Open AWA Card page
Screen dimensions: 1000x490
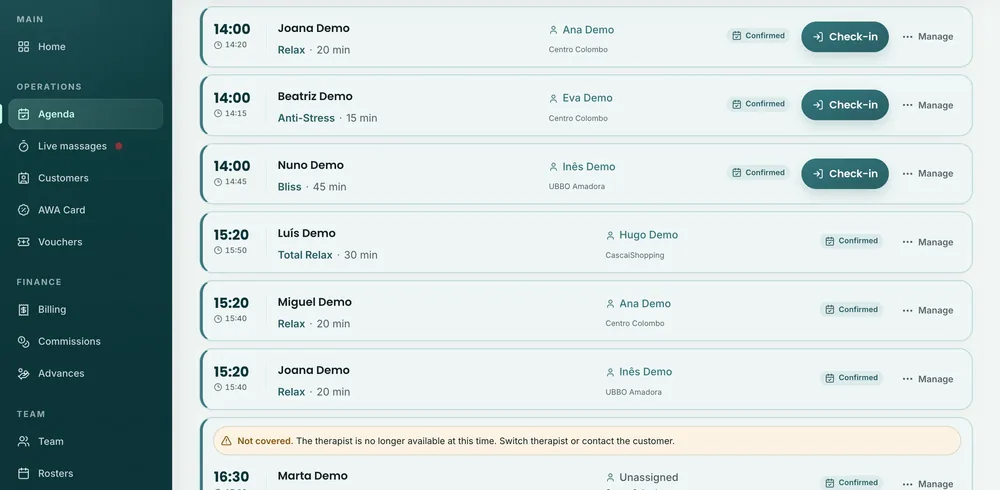click(85, 210)
